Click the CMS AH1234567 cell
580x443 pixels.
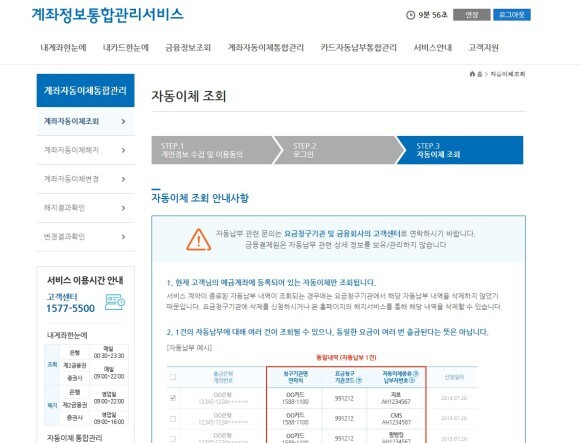[396, 419]
